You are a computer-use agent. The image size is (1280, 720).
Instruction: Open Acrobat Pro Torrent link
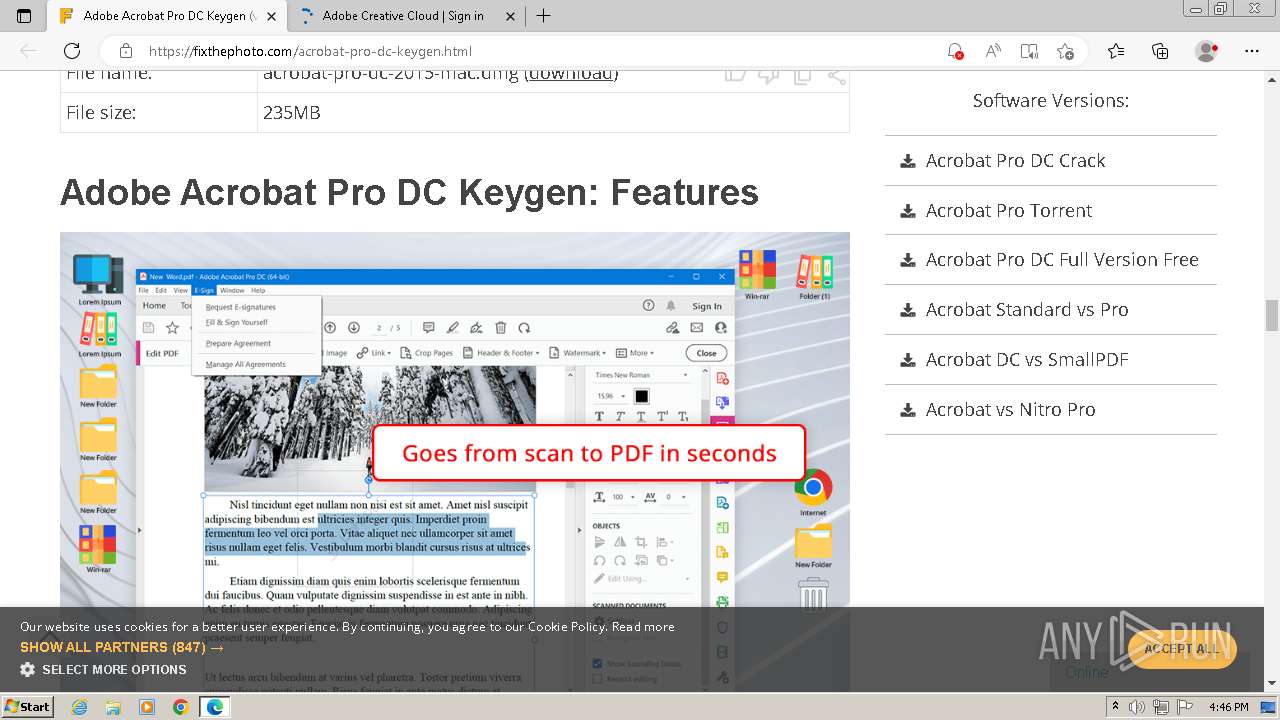pos(1008,210)
